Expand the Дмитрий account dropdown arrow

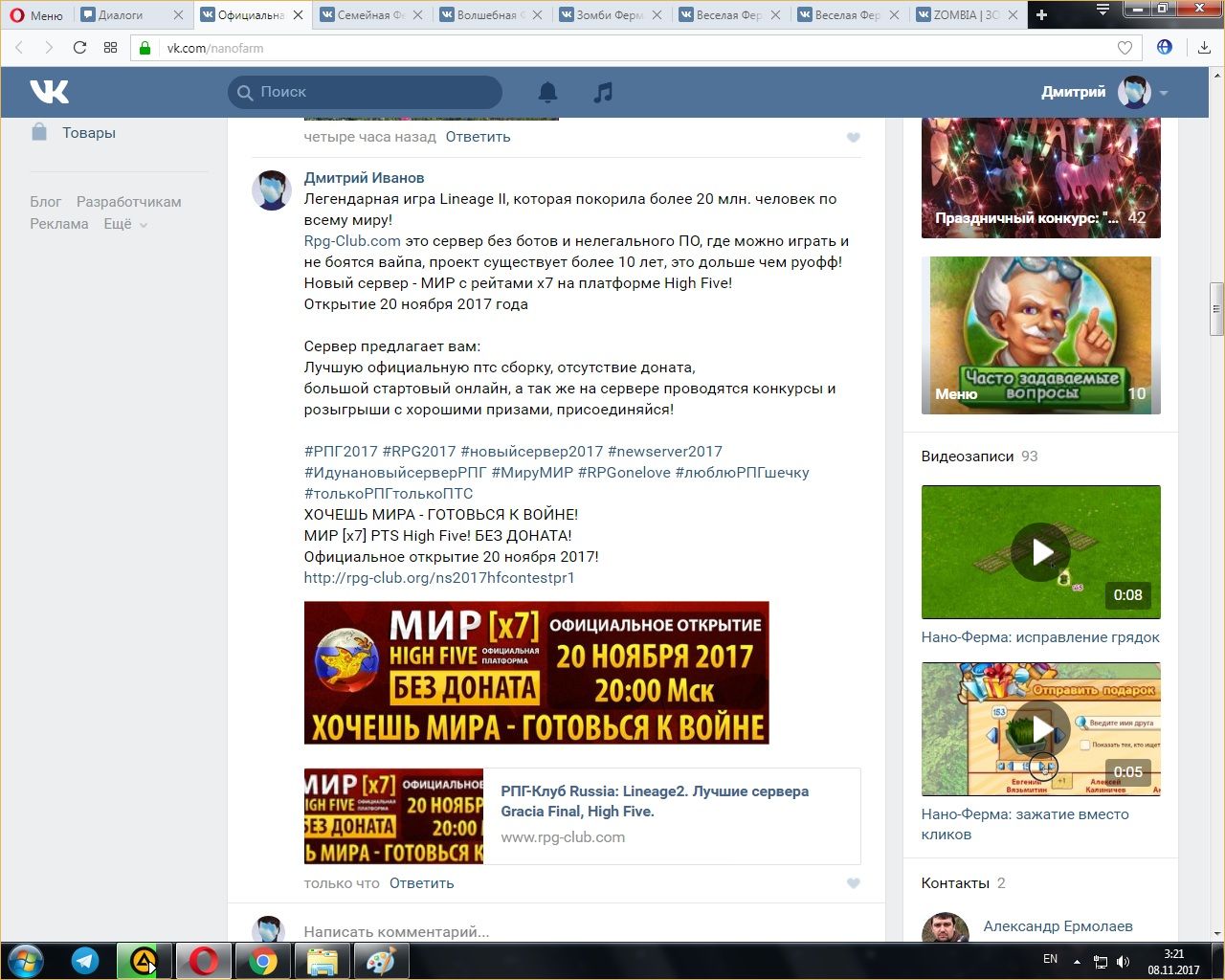[1164, 93]
